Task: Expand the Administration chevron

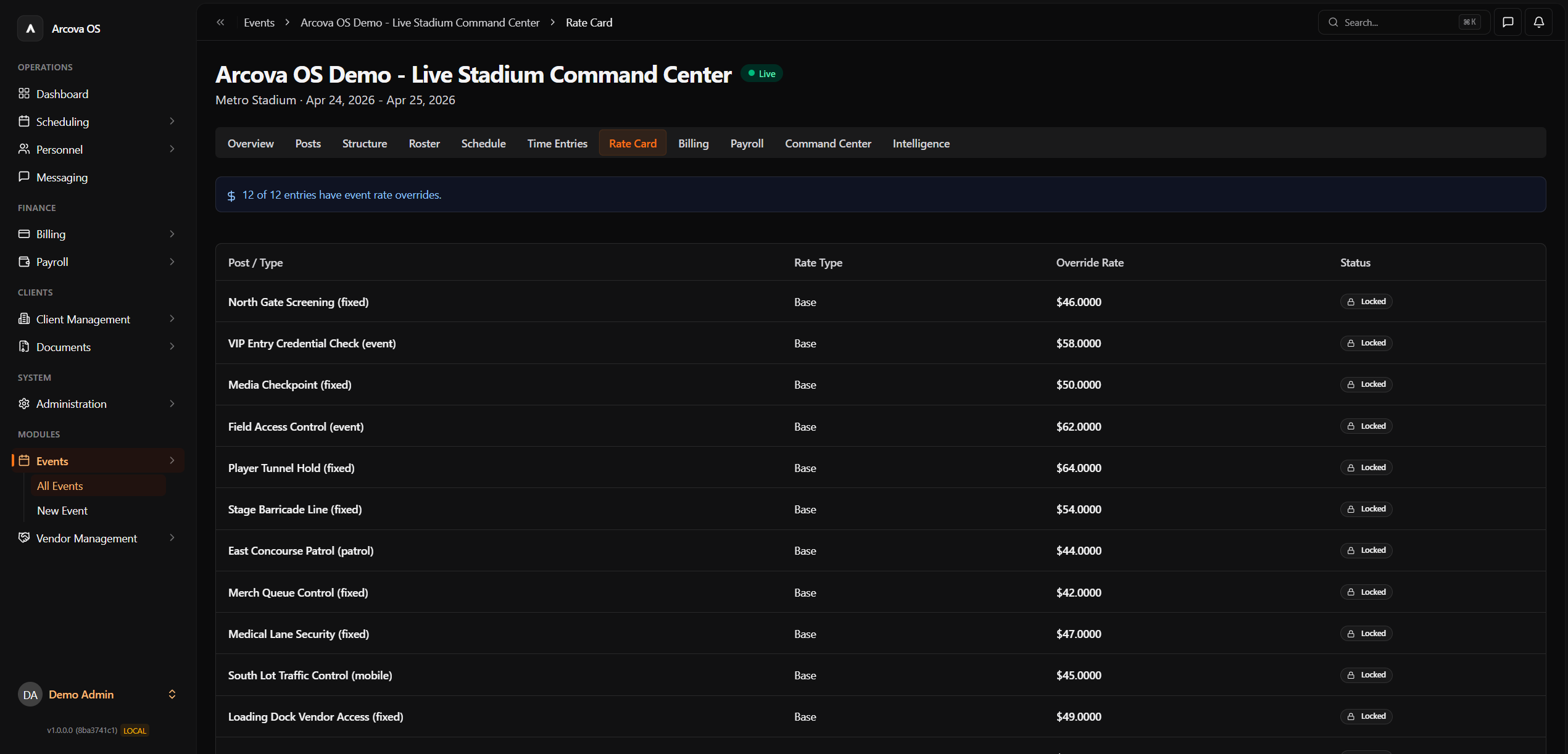Action: point(172,404)
